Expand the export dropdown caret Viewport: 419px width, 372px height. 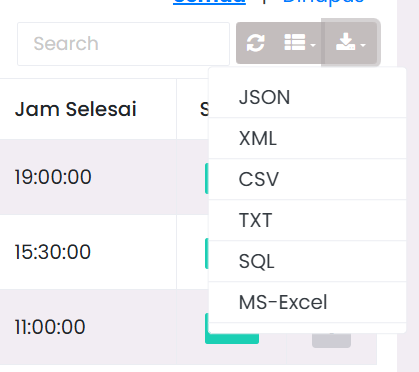363,45
